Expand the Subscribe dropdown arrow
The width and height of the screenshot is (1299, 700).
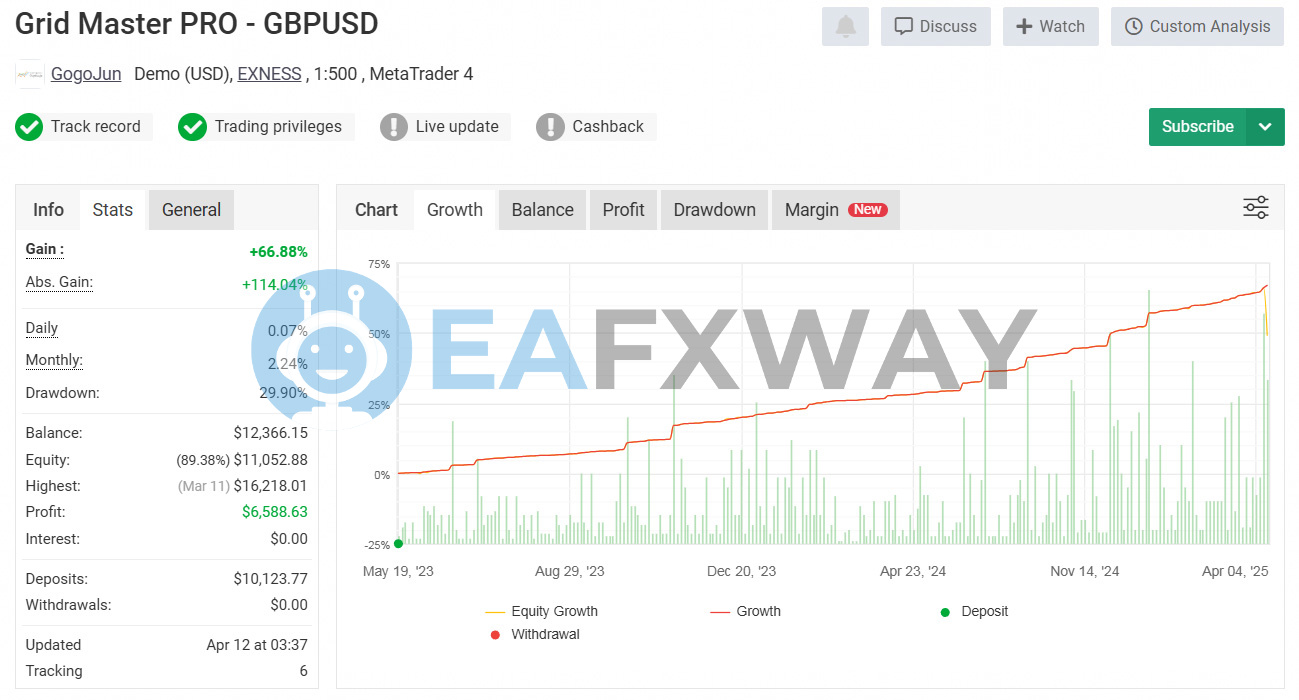[1265, 127]
